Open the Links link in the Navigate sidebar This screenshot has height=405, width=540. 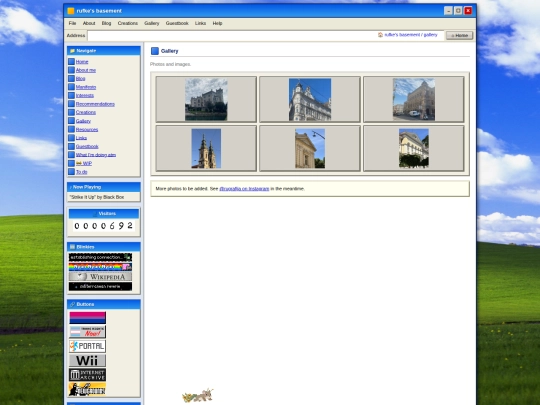pyautogui.click(x=81, y=138)
